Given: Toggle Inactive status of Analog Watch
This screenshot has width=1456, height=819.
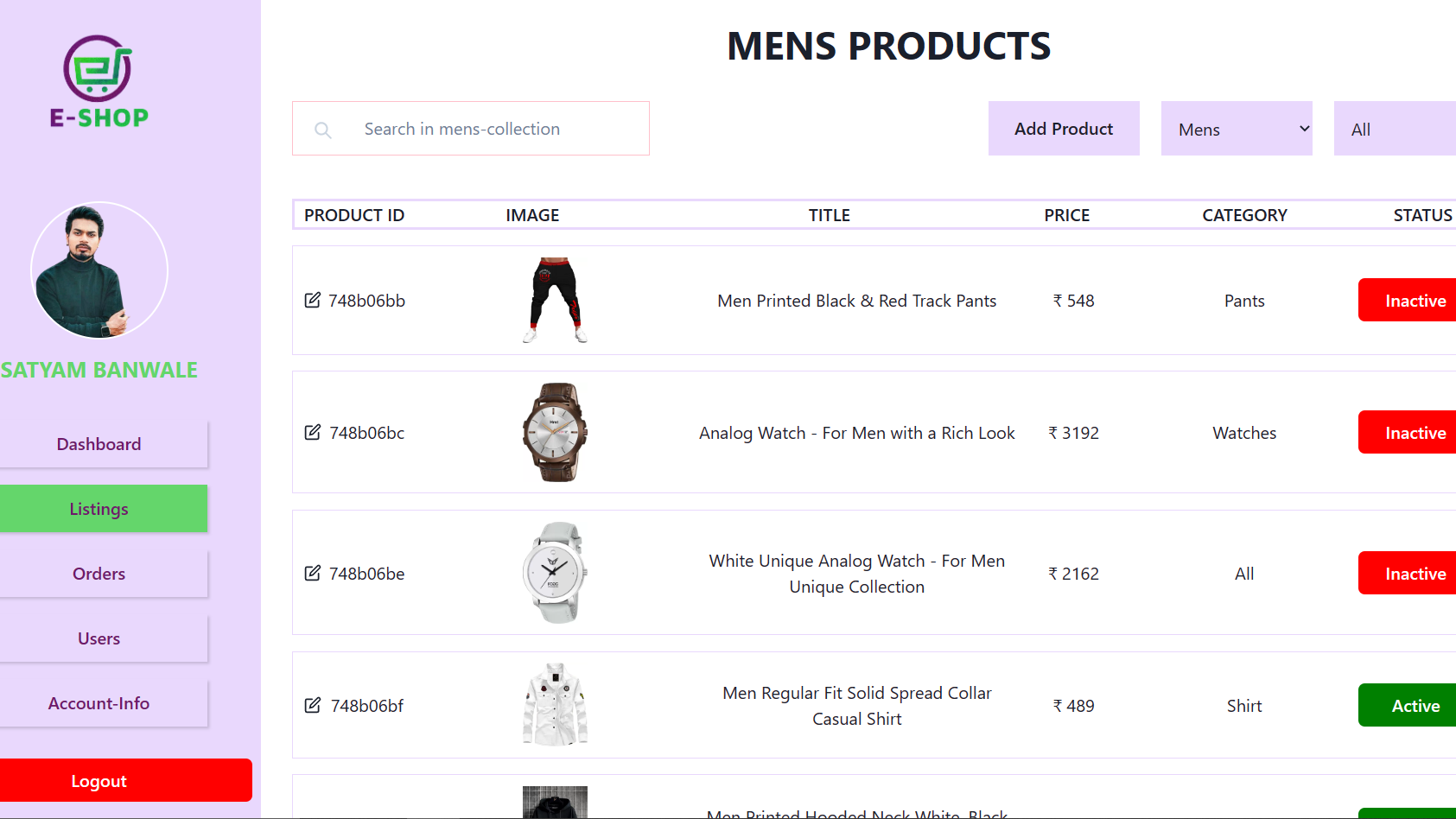Looking at the screenshot, I should coord(1407,432).
